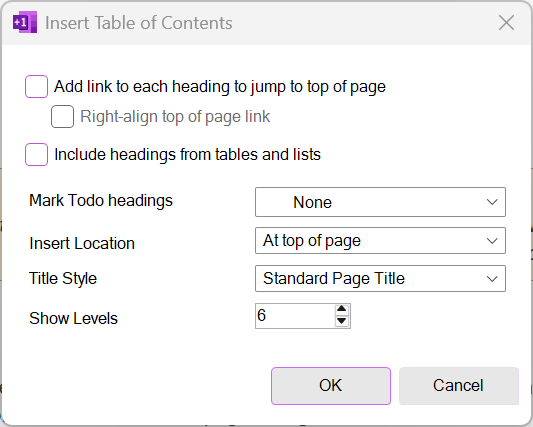
Task: Click the 'Right-align top of page link' text
Action: point(175,117)
